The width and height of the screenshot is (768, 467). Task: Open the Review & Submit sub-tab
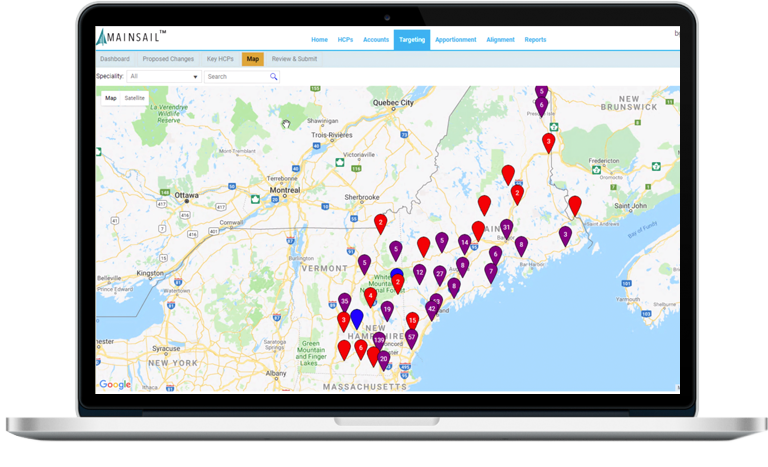[x=294, y=59]
